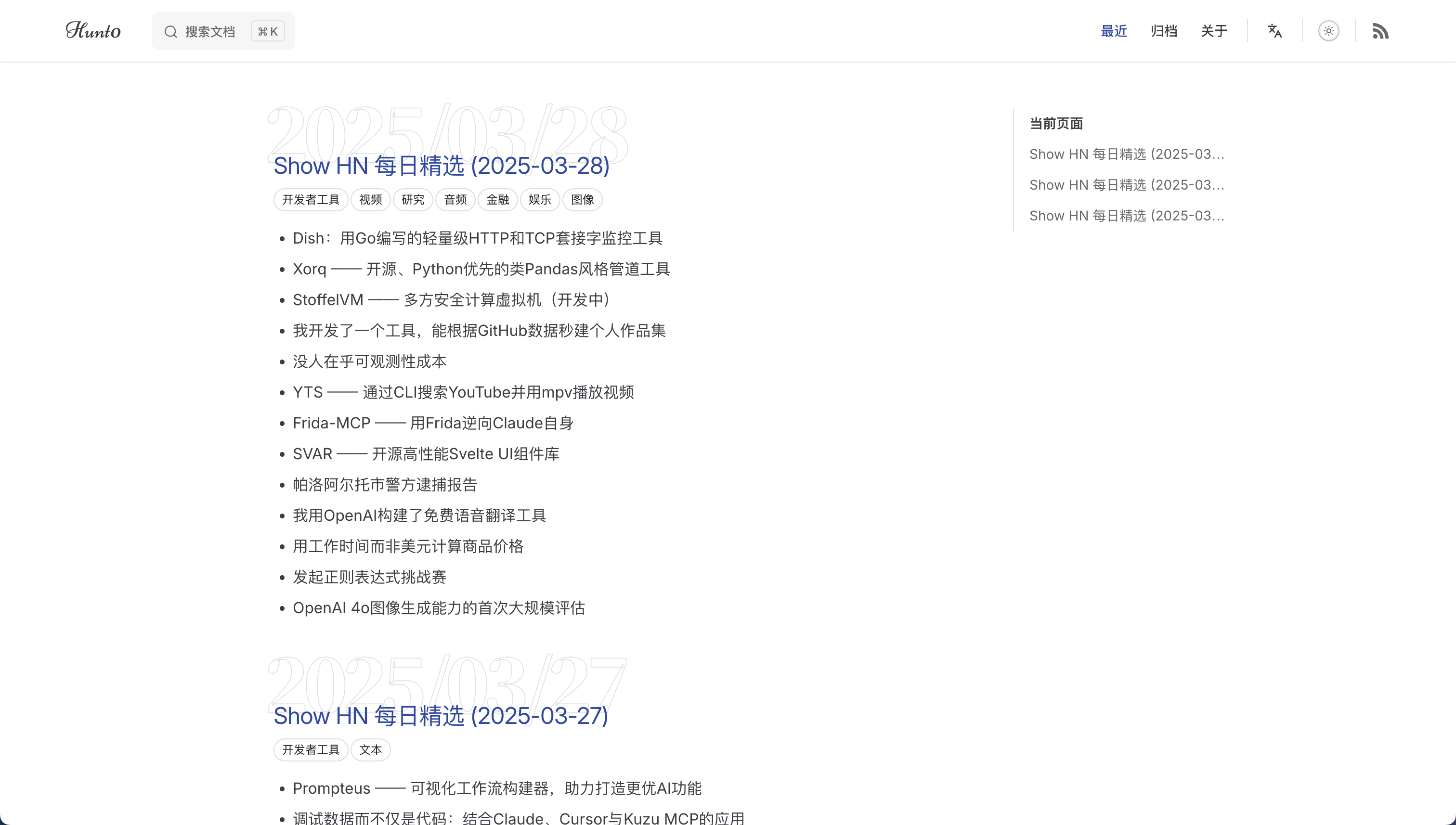The height and width of the screenshot is (825, 1456).
Task: Open the language translation switcher icon
Action: pos(1274,31)
